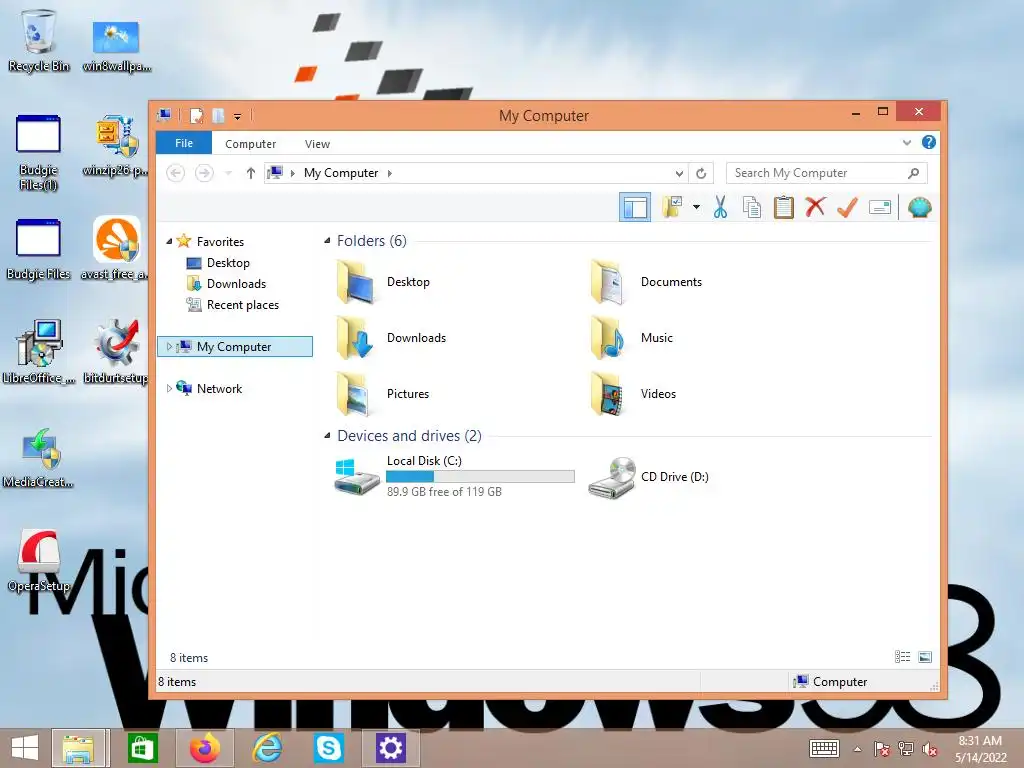Open the Windows Start button
1024x768 pixels.
click(25, 748)
